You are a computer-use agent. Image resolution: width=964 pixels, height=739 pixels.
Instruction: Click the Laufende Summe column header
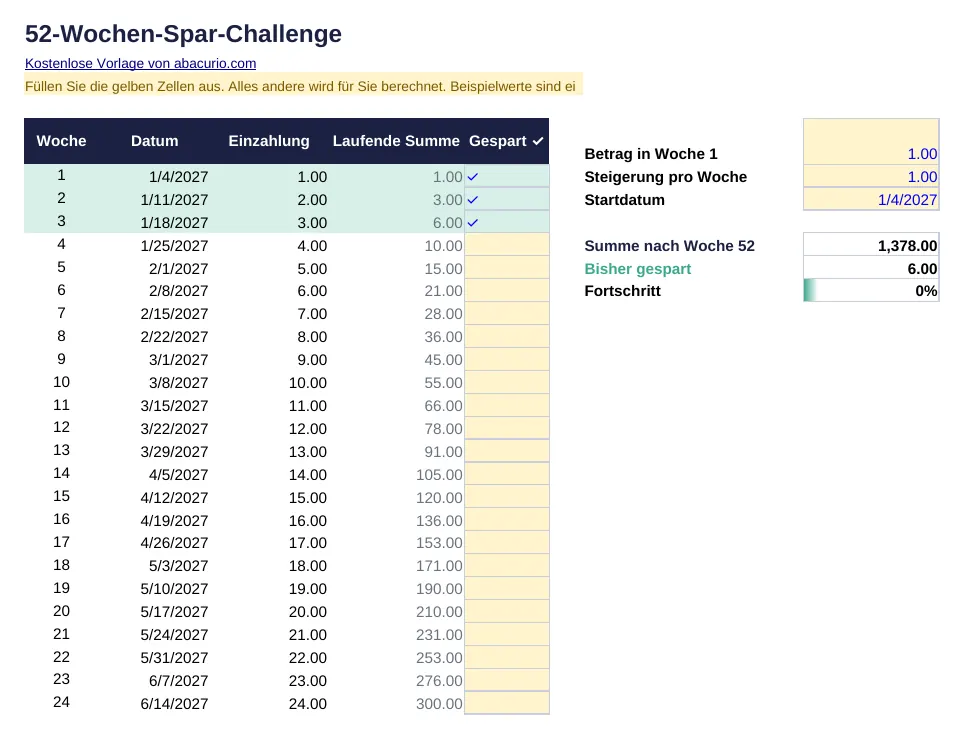click(396, 141)
